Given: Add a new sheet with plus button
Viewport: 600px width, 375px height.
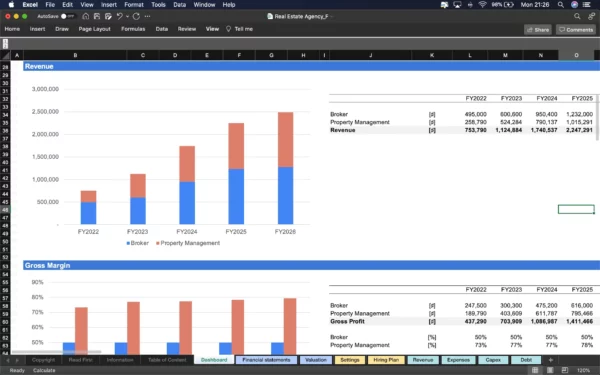Looking at the screenshot, I should [x=550, y=360].
